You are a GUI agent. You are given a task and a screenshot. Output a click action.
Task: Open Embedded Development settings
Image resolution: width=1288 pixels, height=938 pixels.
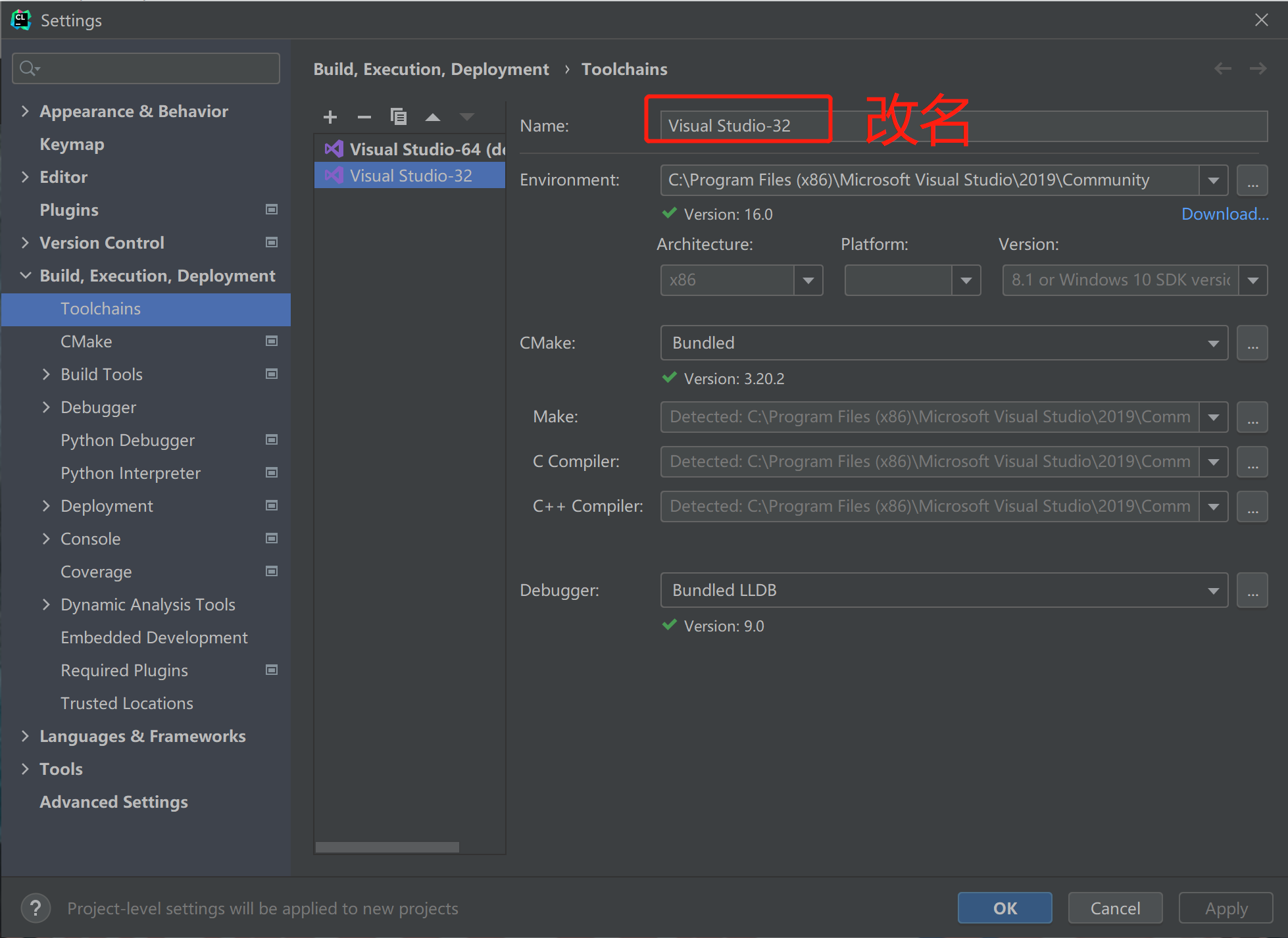point(154,637)
